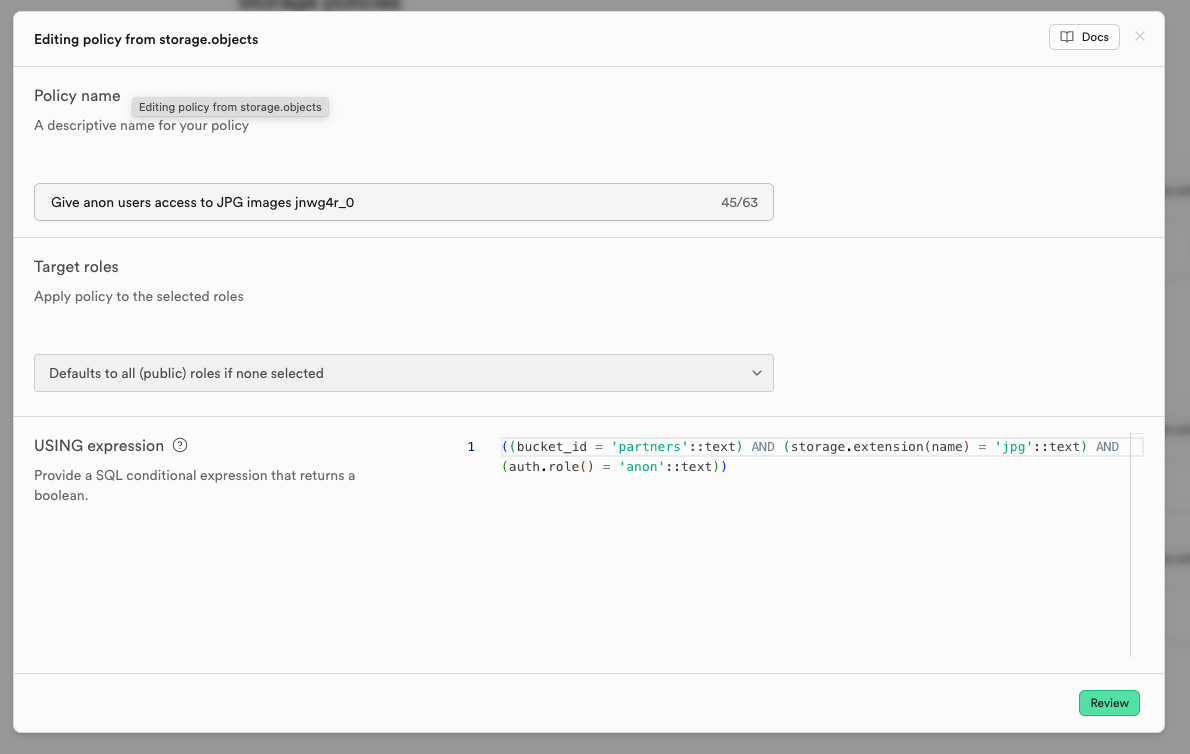This screenshot has height=754, width=1190.
Task: Click the book icon in Docs button
Action: pos(1068,37)
